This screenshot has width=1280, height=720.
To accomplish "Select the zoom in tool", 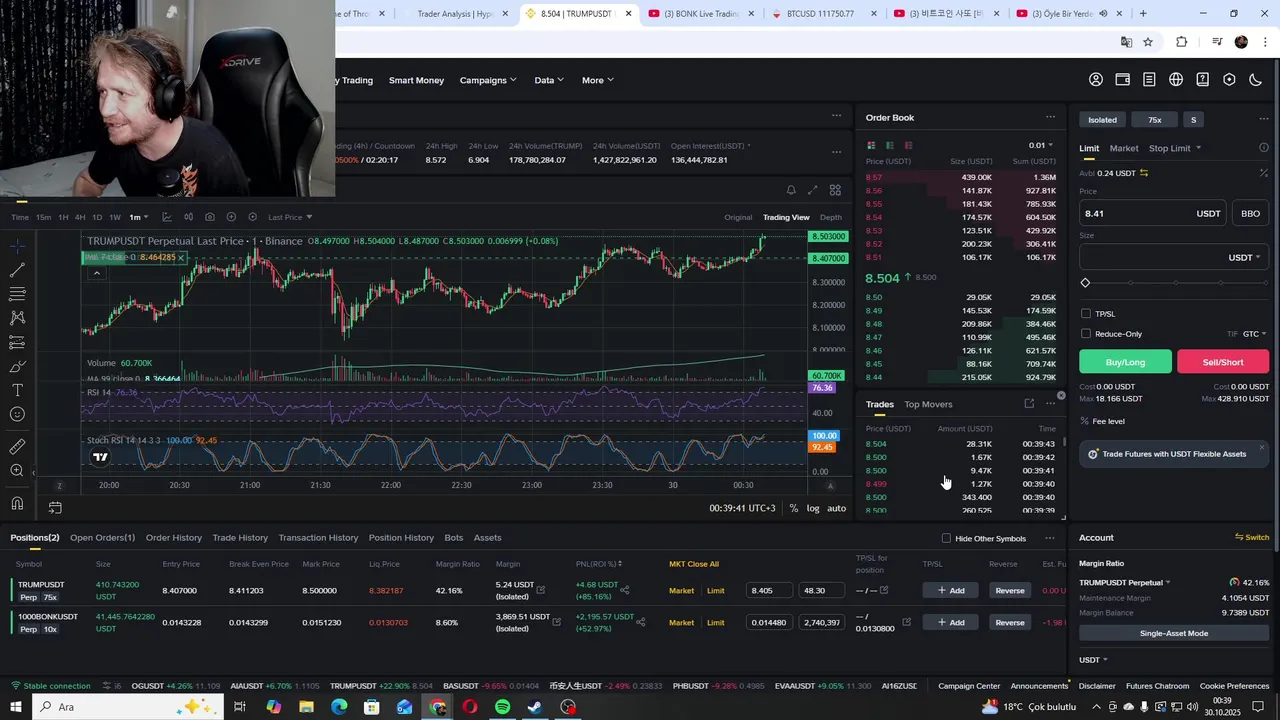I will point(17,470).
